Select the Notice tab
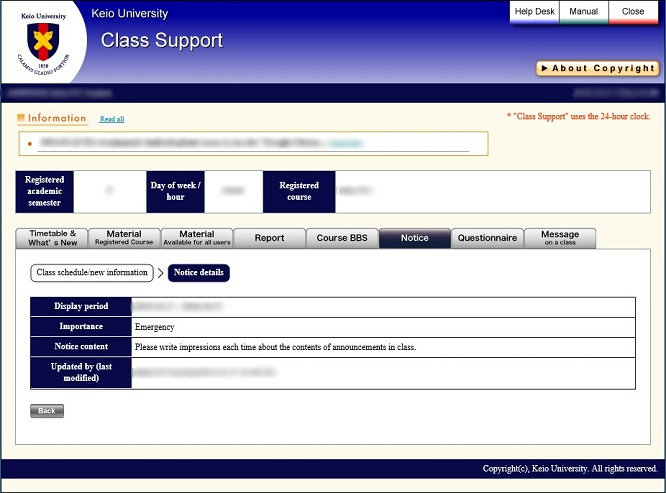The height and width of the screenshot is (493, 666). point(414,238)
